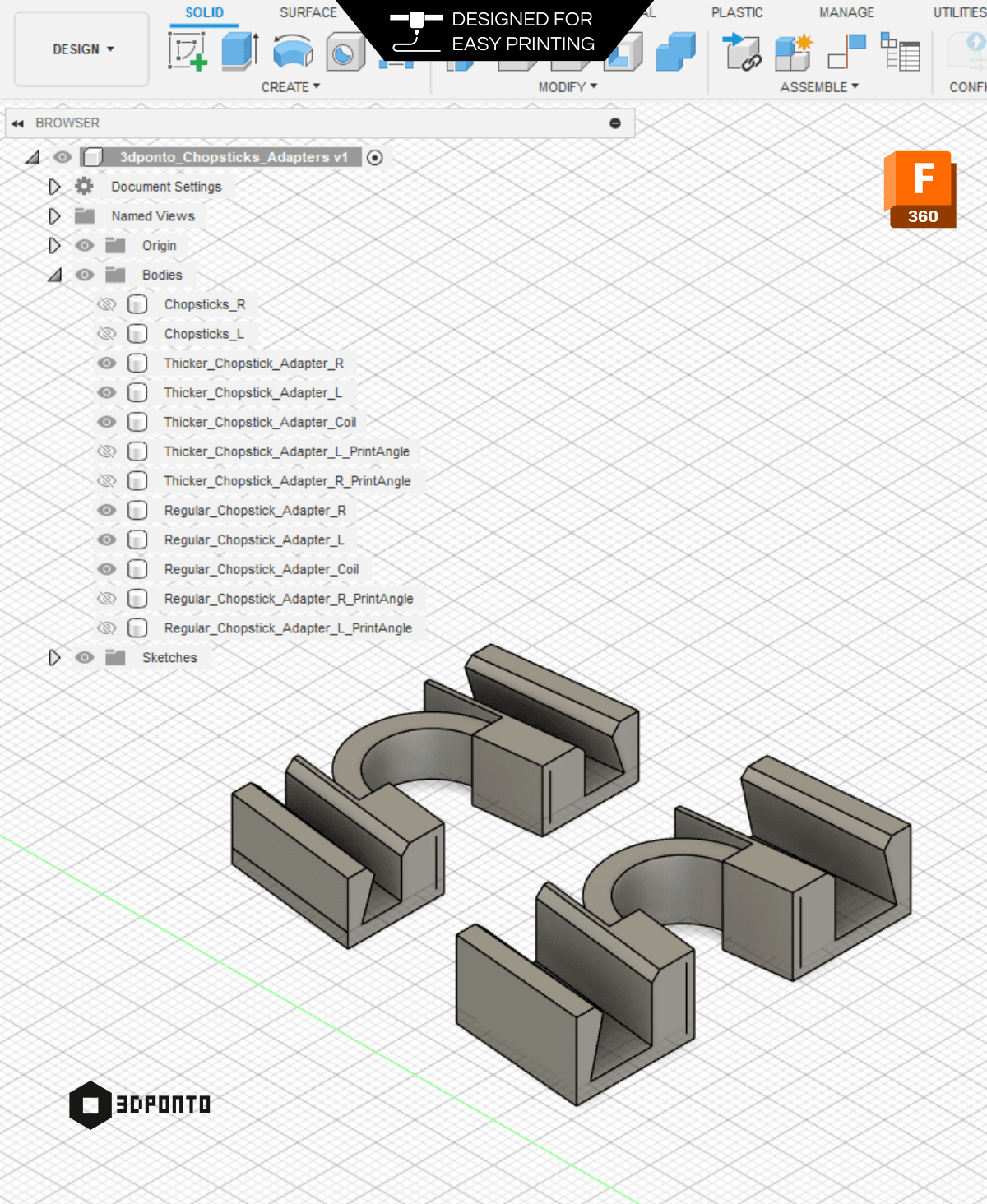This screenshot has height=1204, width=987.
Task: Collapse the Bodies folder
Action: pyautogui.click(x=54, y=275)
